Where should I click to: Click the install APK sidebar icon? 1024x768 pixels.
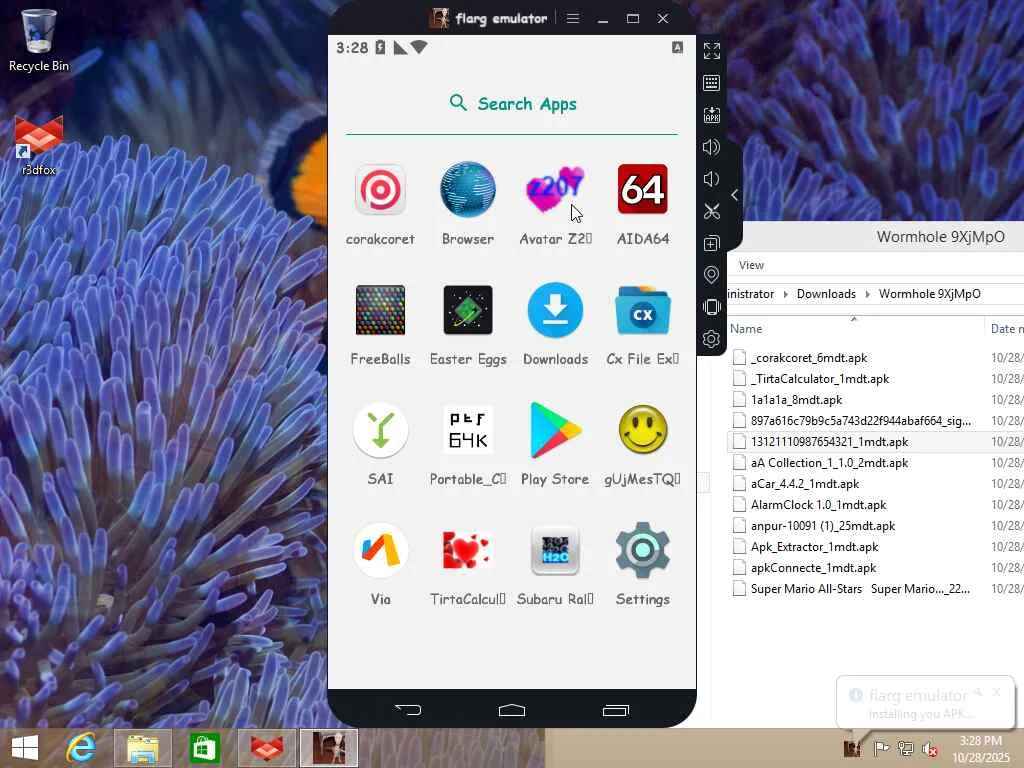click(711, 115)
